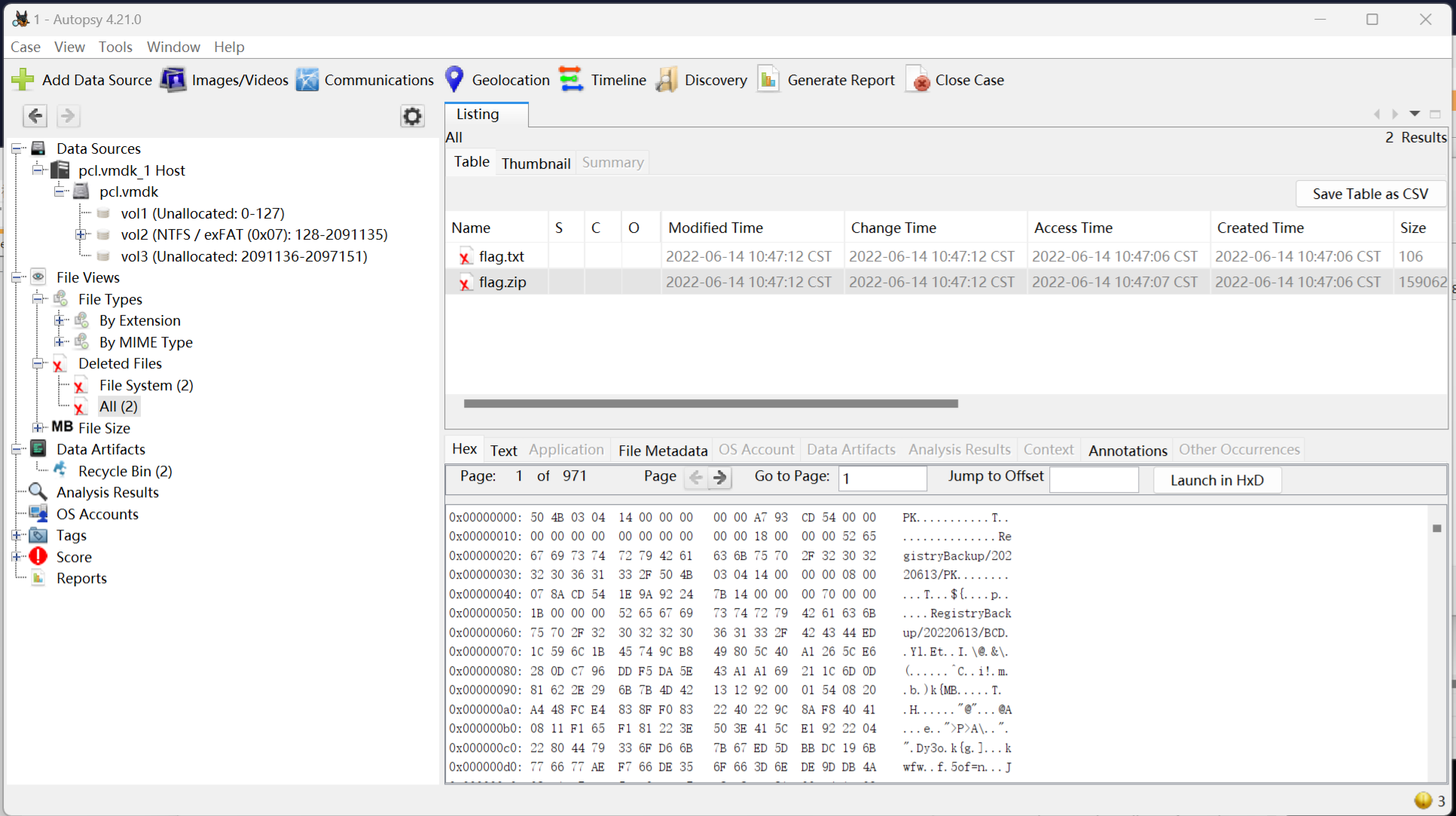Viewport: 1456px width, 816px height.
Task: Expand the vol2 NTFS volume node
Action: pyautogui.click(x=81, y=235)
